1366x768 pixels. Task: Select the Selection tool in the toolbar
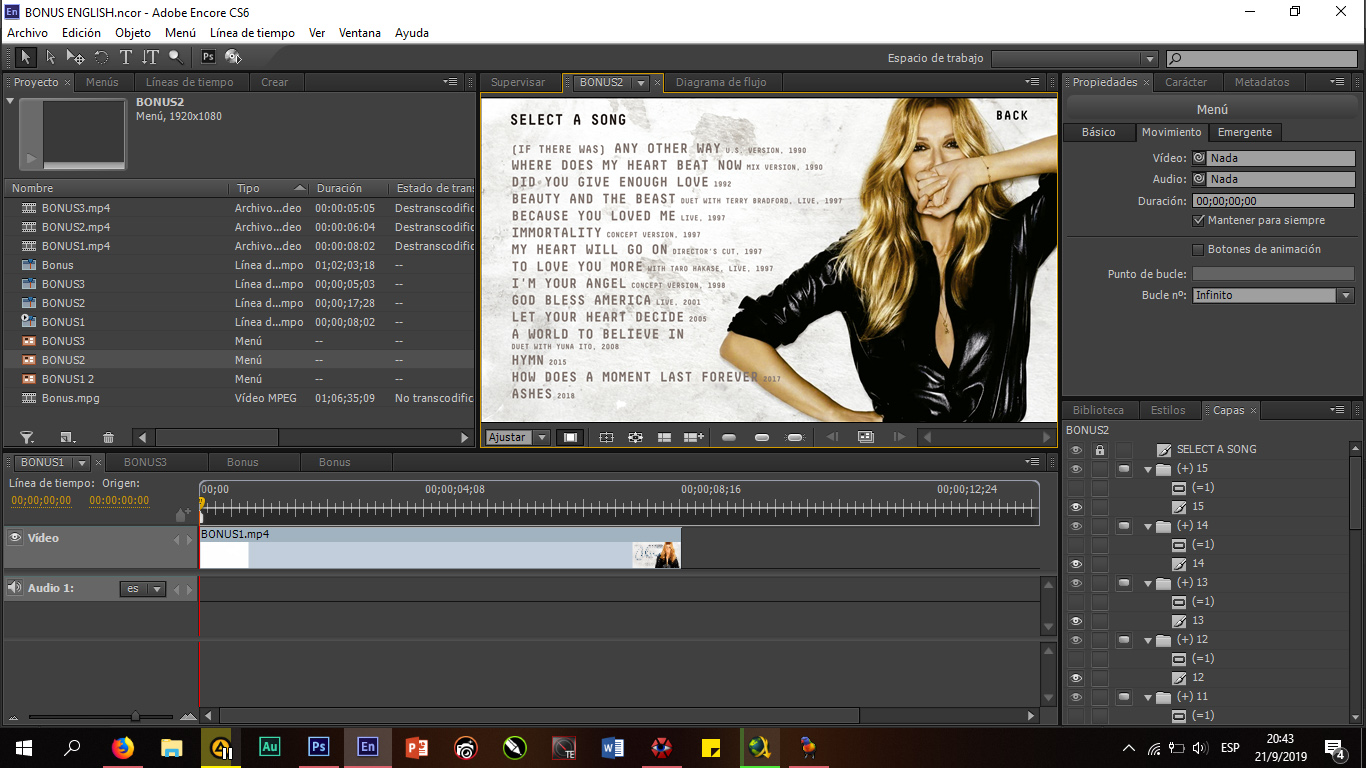(x=26, y=57)
